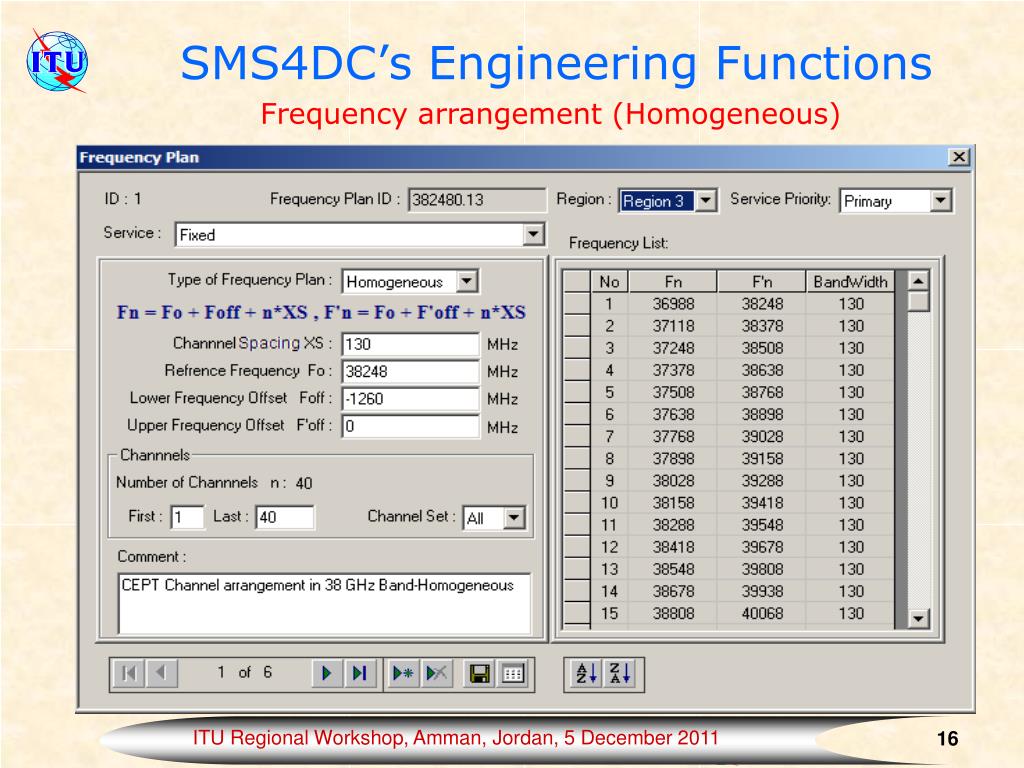Click the Last channel field
This screenshot has width=1024, height=768.
point(285,517)
